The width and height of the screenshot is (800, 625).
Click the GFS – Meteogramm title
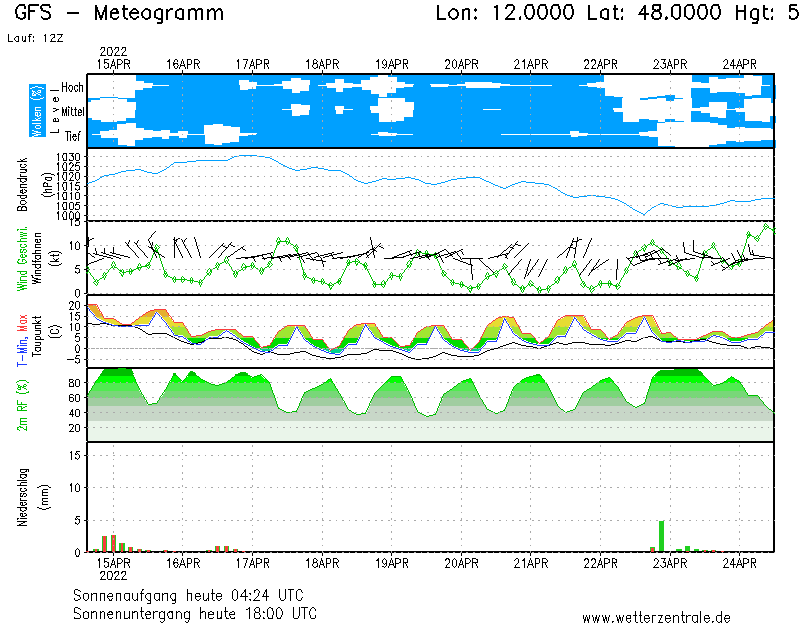[x=120, y=13]
